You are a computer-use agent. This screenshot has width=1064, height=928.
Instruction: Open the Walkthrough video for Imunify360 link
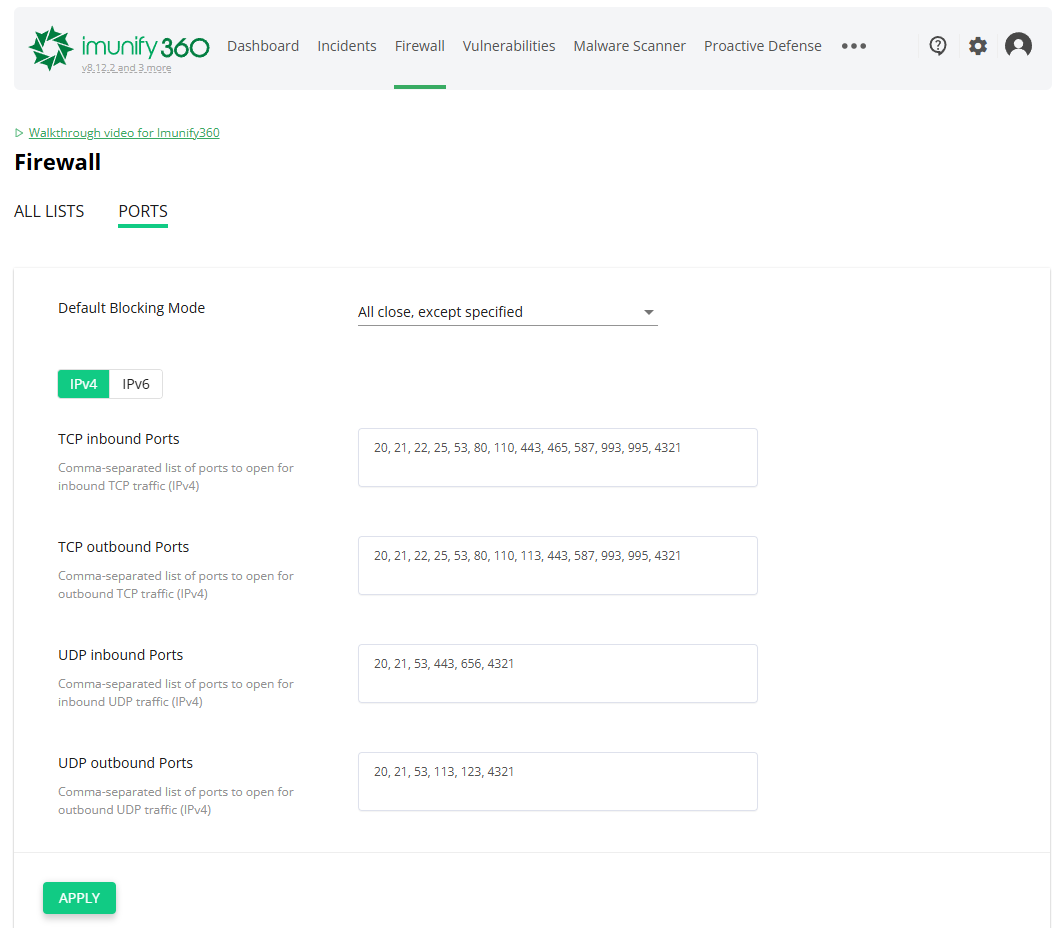(x=124, y=133)
